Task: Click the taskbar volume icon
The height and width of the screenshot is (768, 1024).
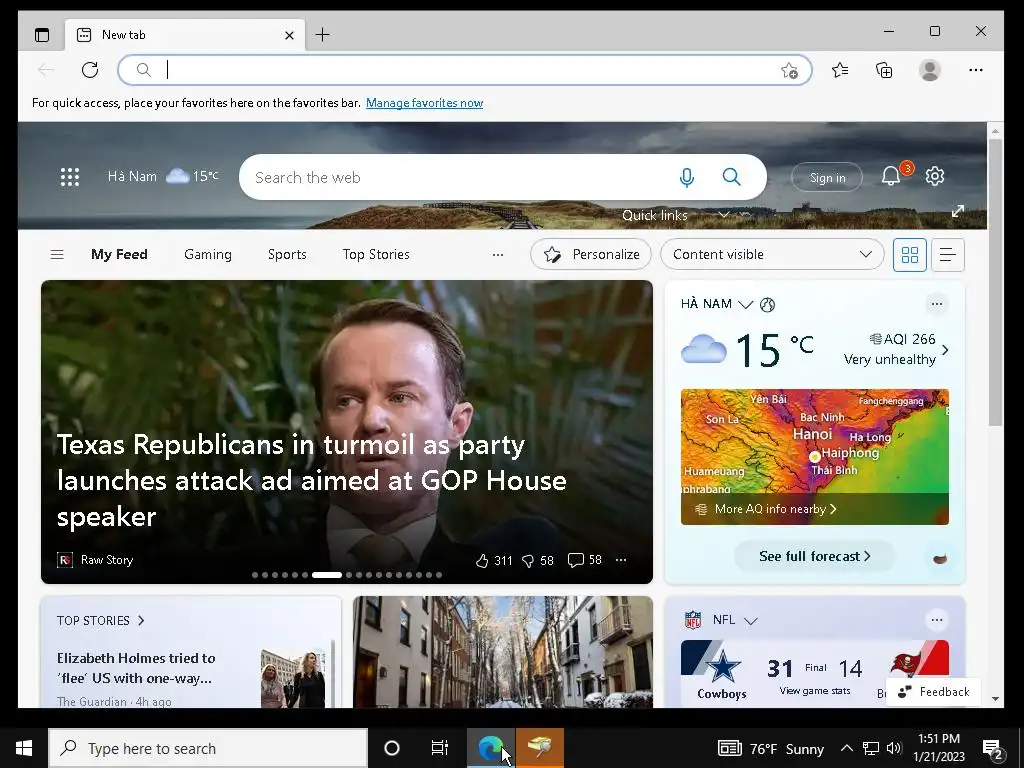Action: pos(894,748)
